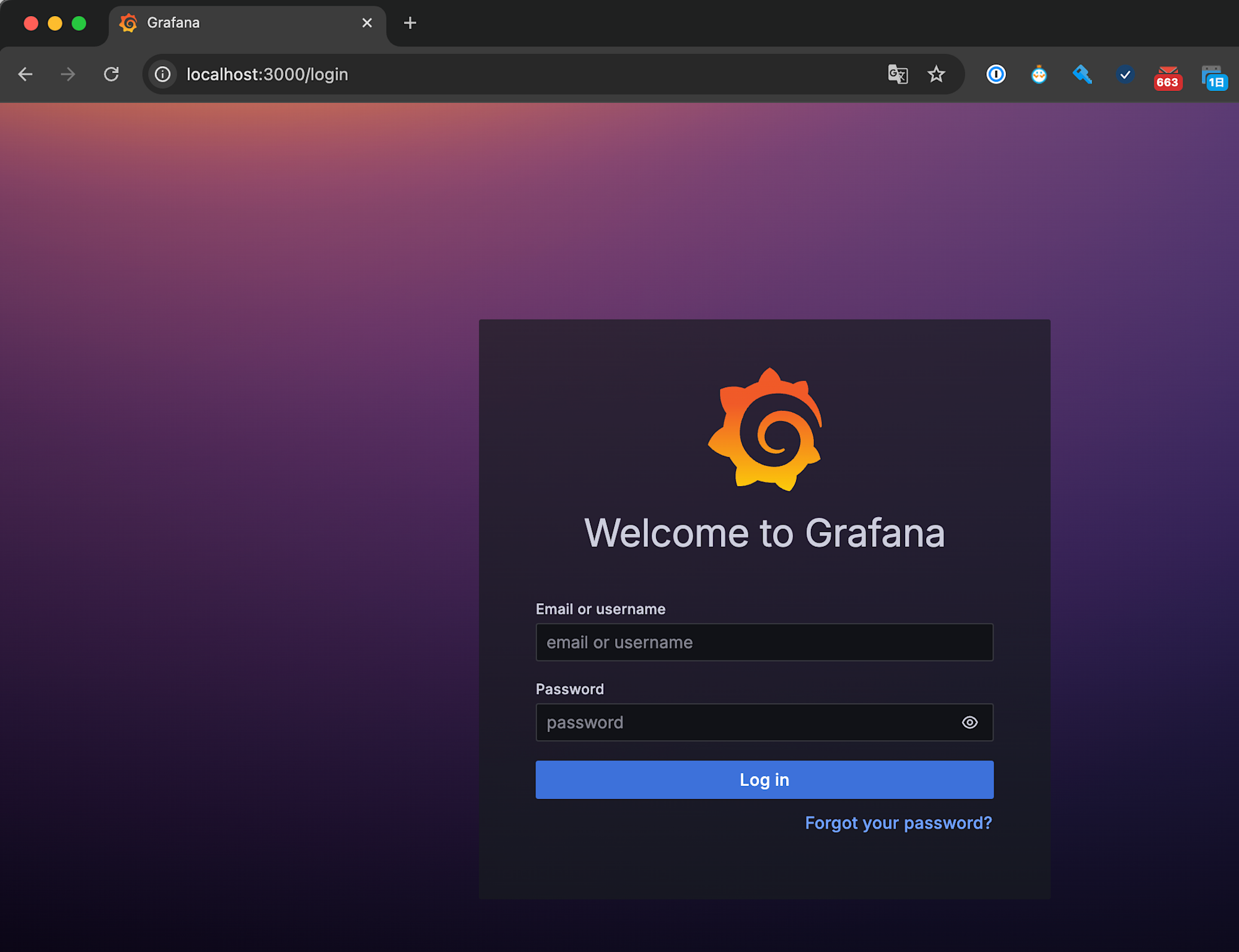
Task: Show password with the eye icon
Action: [970, 722]
